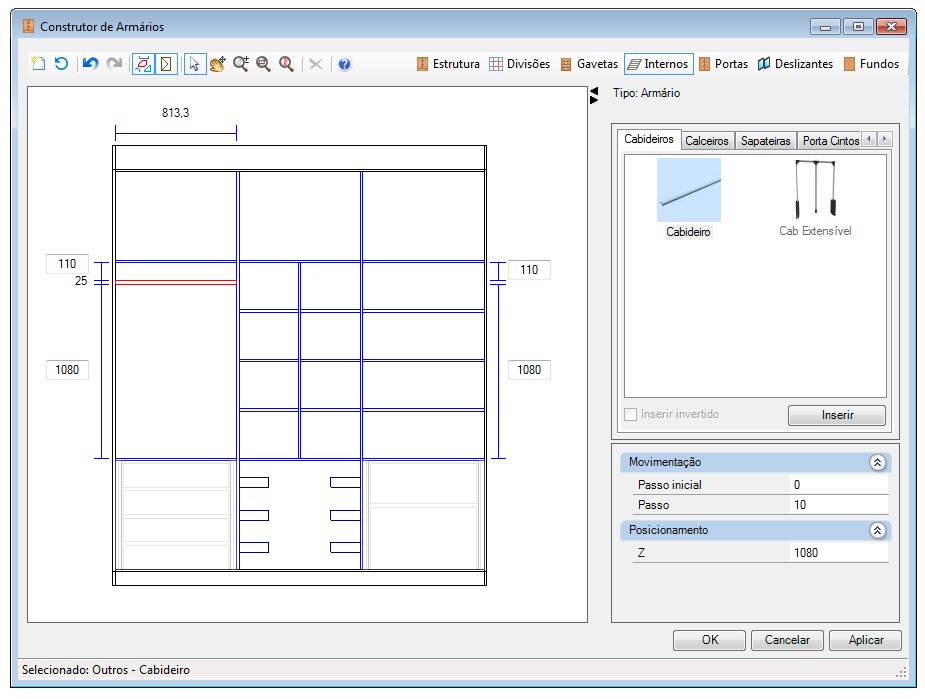Switch to the Porta Cintos tab
Image resolution: width=925 pixels, height=699 pixels.
[x=831, y=141]
